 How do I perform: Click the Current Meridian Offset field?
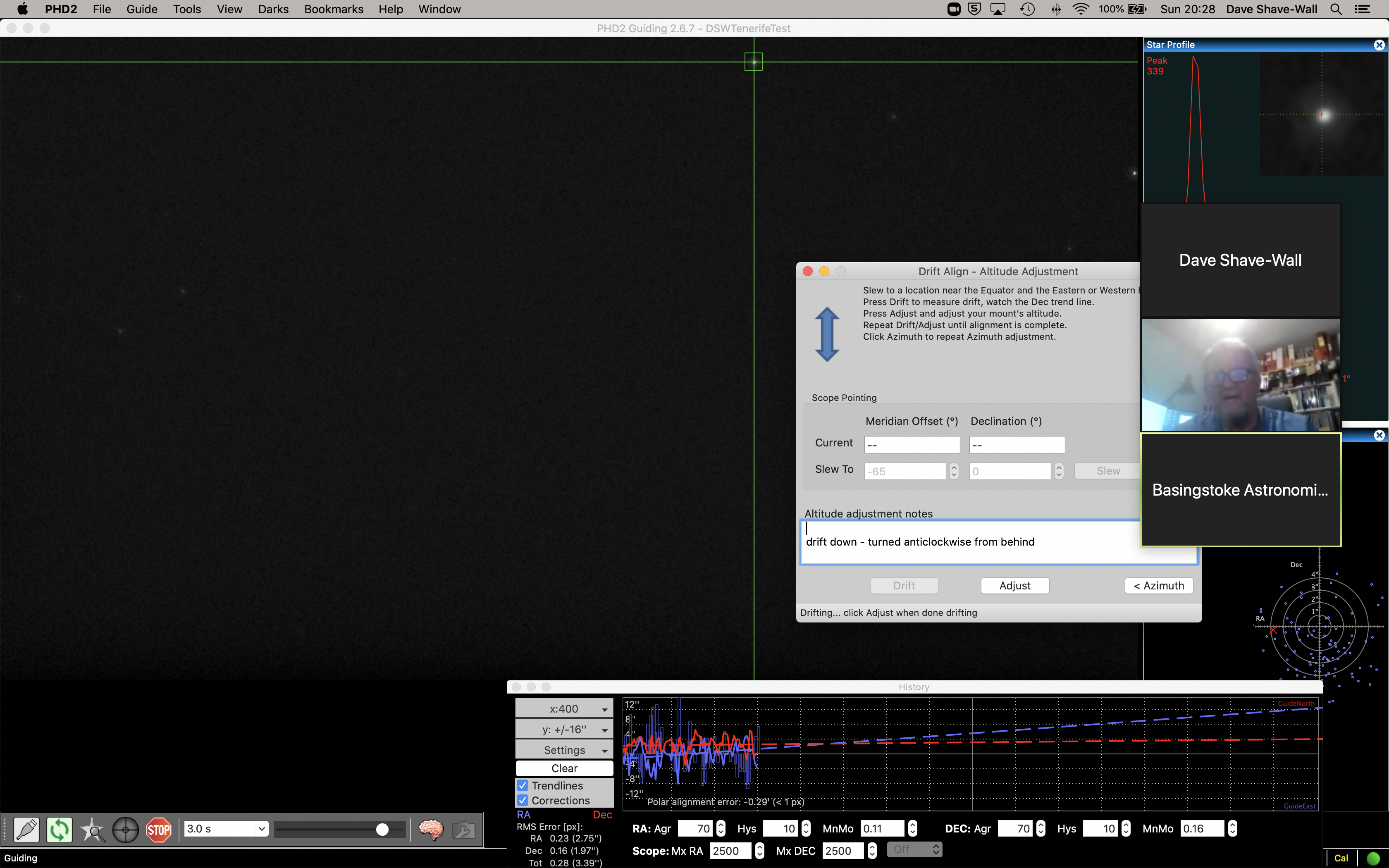pos(912,444)
